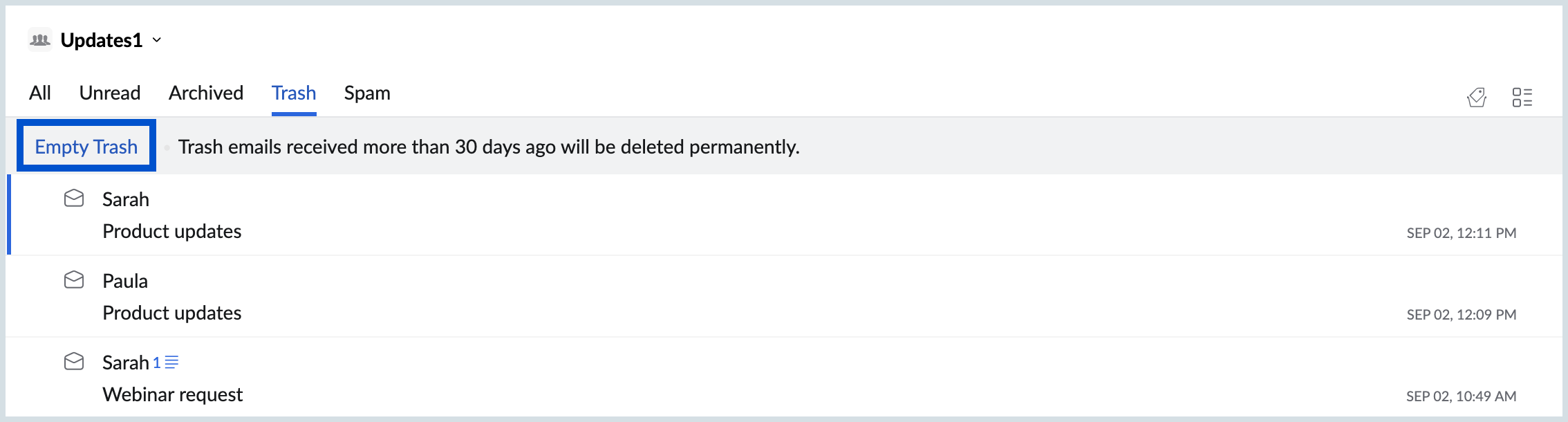Image resolution: width=1568 pixels, height=422 pixels.
Task: Click the SEP 02, 10:49 AM timestamp
Action: pyautogui.click(x=1461, y=396)
